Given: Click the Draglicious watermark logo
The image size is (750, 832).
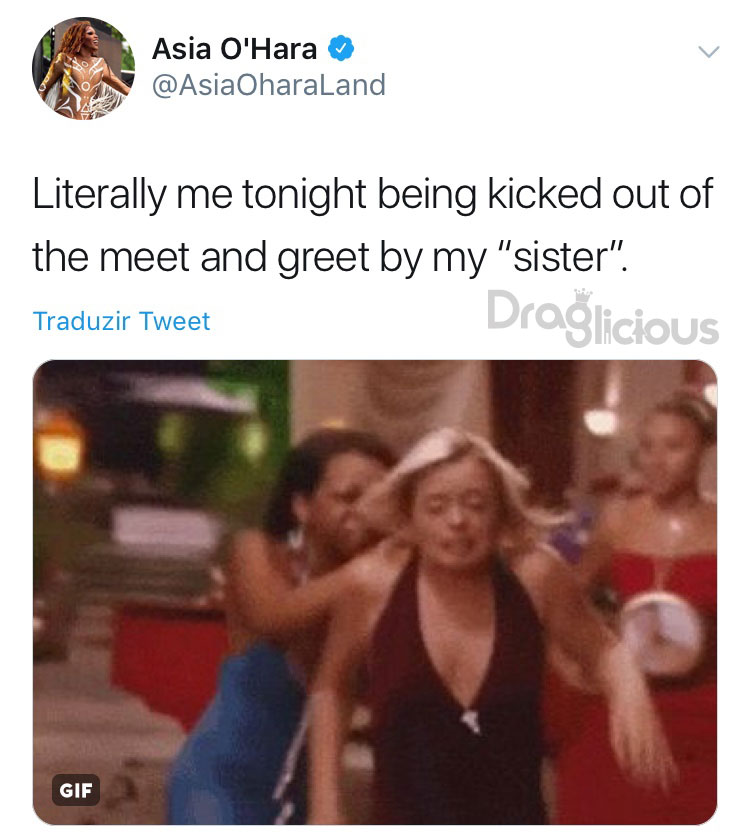Looking at the screenshot, I should coord(602,317).
